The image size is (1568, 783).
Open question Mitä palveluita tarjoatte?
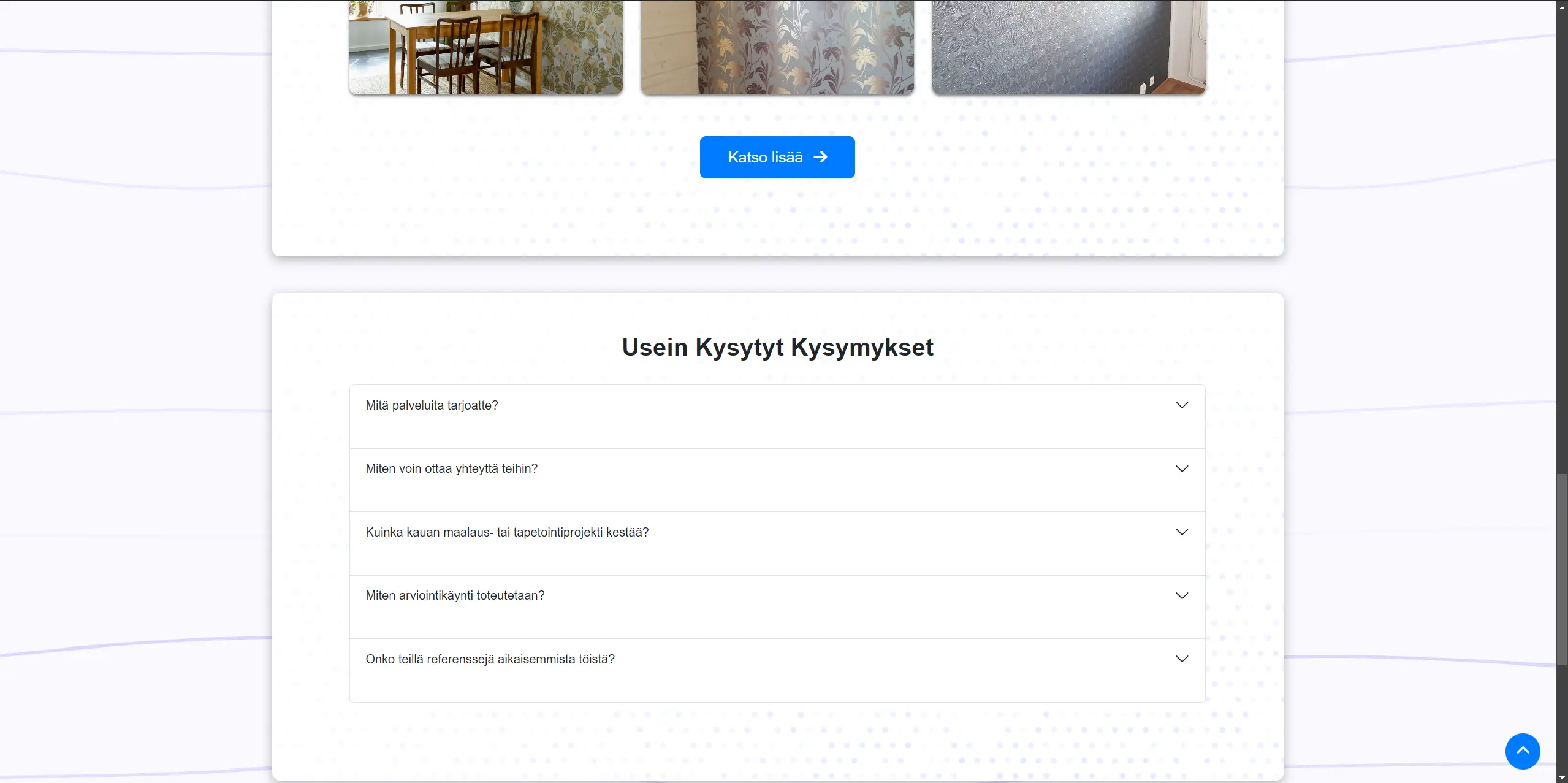click(777, 417)
